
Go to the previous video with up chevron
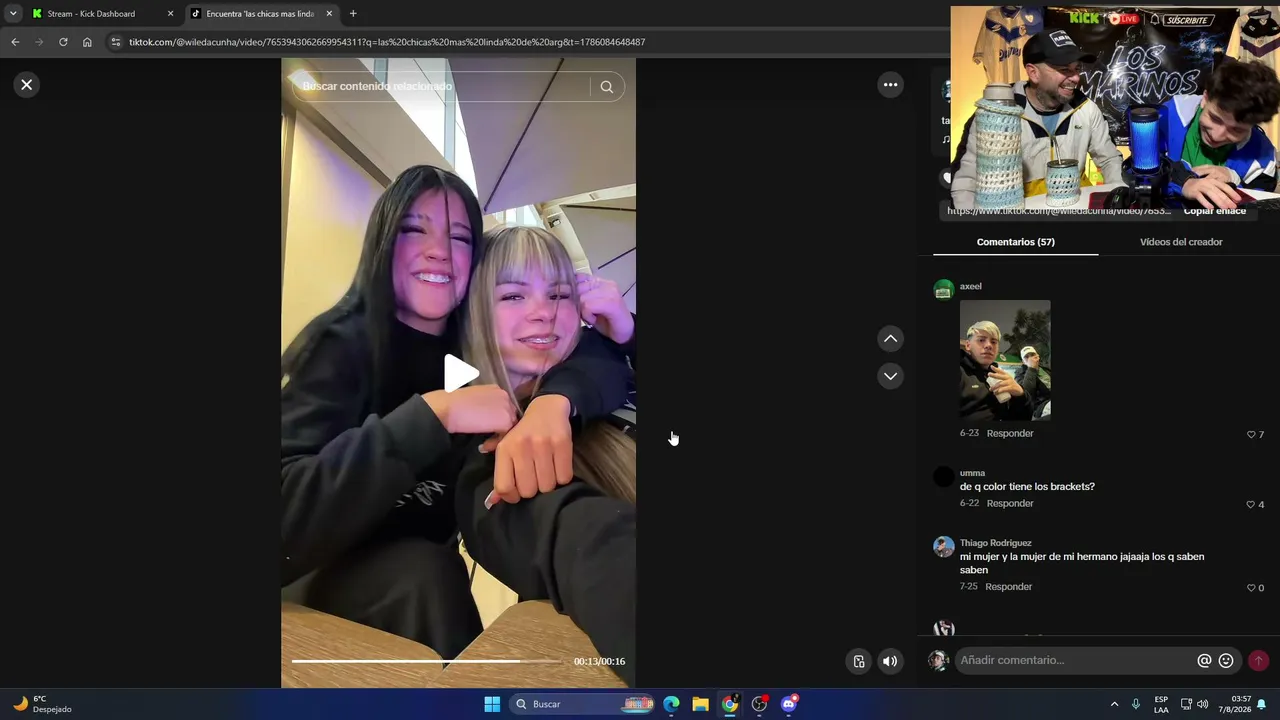point(890,339)
